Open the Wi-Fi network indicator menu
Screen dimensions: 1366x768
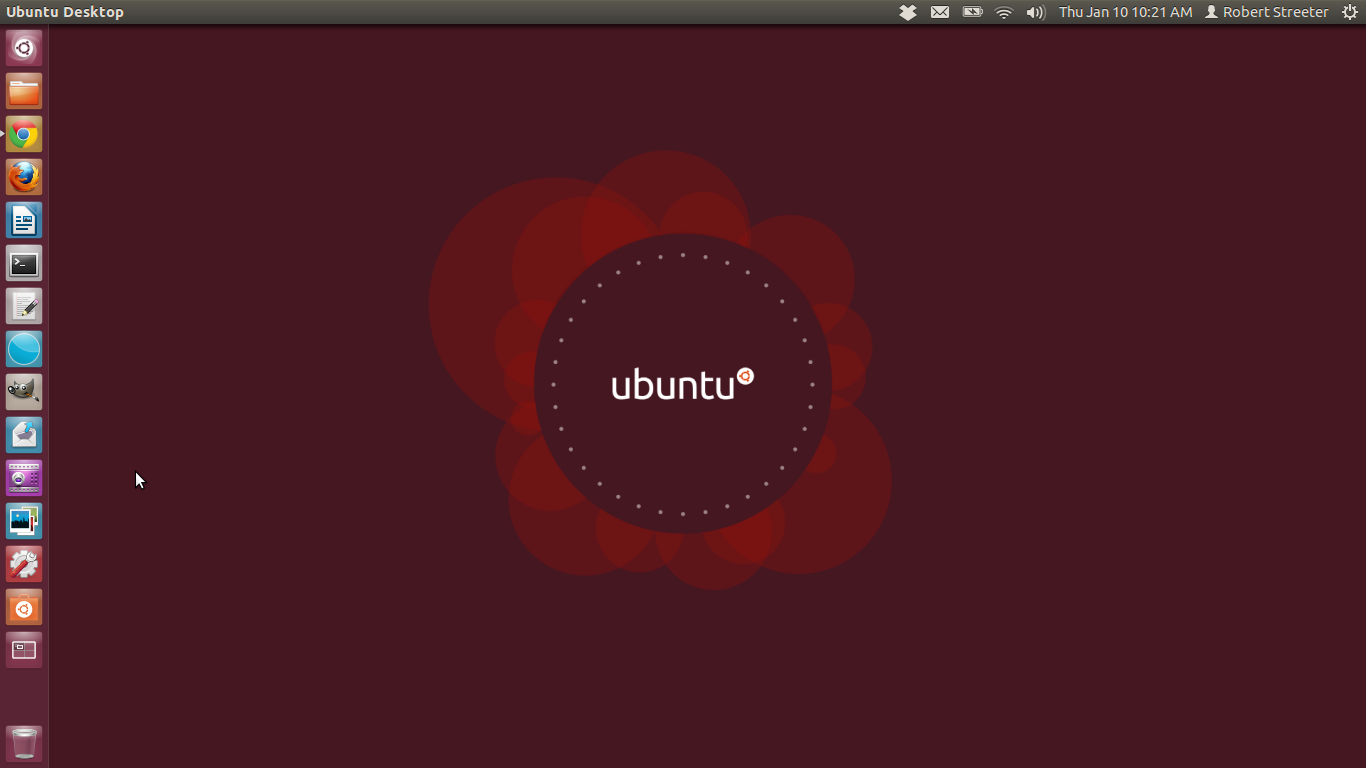[1004, 12]
